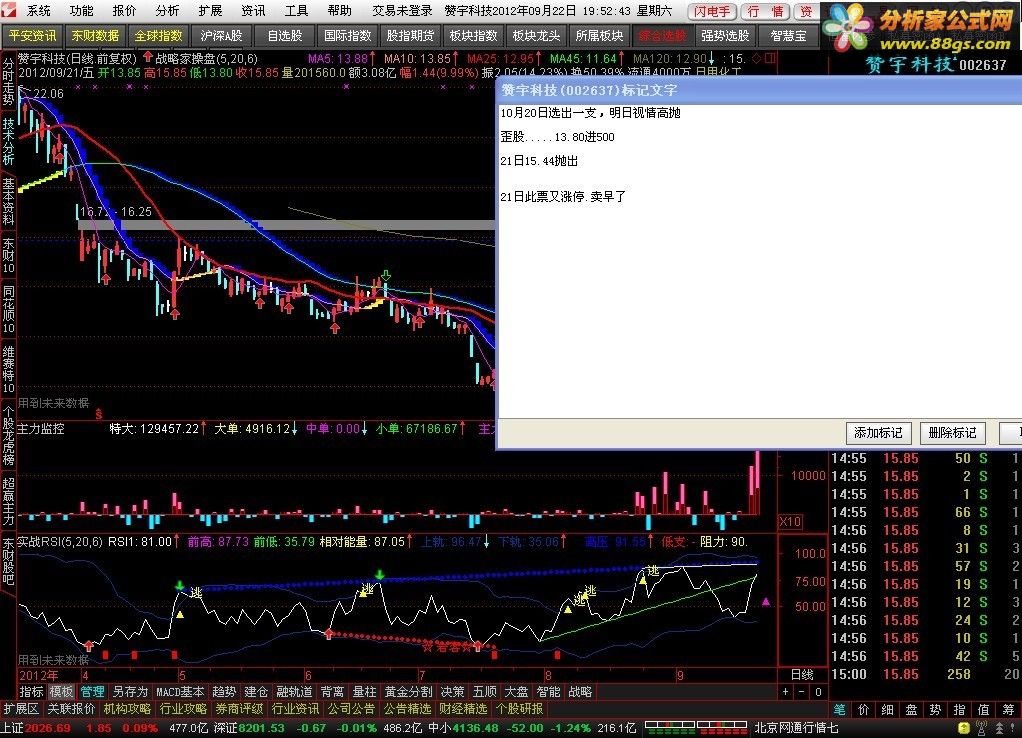Open the 资讯 menu
This screenshot has width=1022, height=738.
click(254, 10)
